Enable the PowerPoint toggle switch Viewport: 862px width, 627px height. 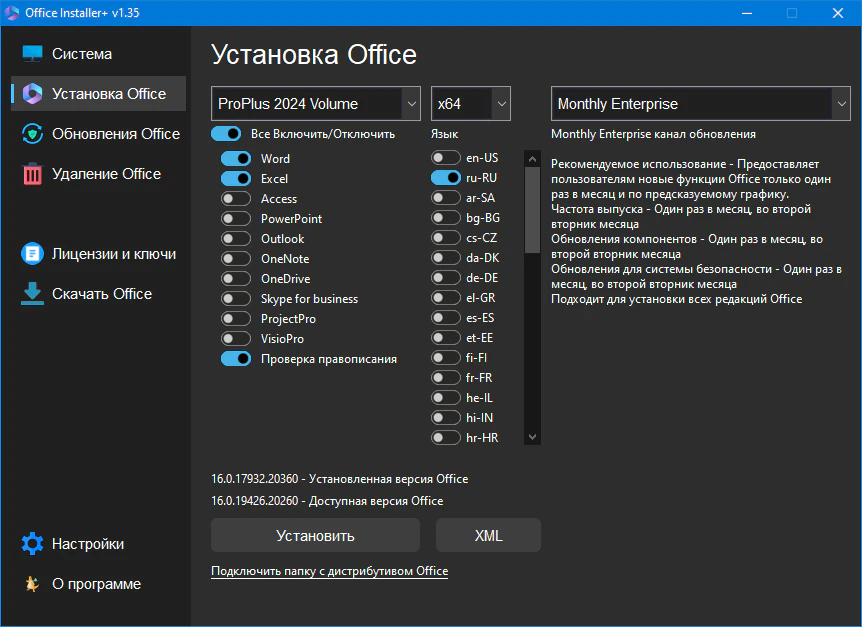click(x=236, y=219)
